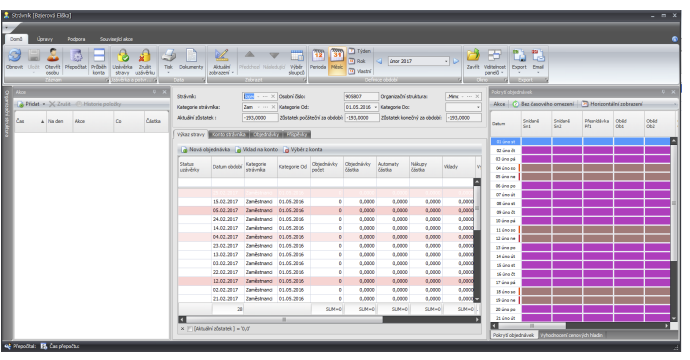Toggle the Aktuální zůstatek filter checkbox
Image resolution: width=690 pixels, height=360 pixels.
click(x=190, y=329)
